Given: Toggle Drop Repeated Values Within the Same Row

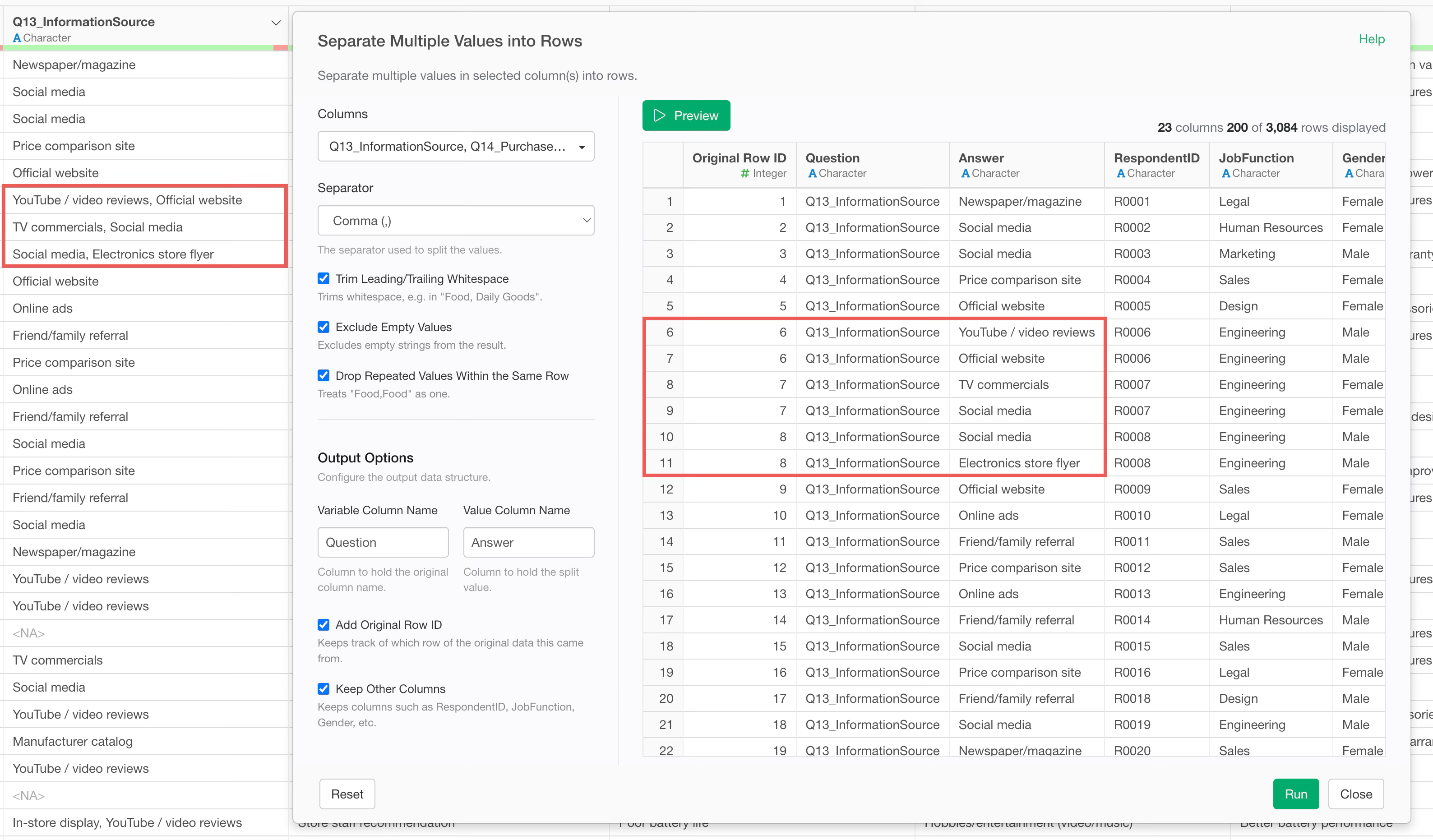Looking at the screenshot, I should (324, 375).
